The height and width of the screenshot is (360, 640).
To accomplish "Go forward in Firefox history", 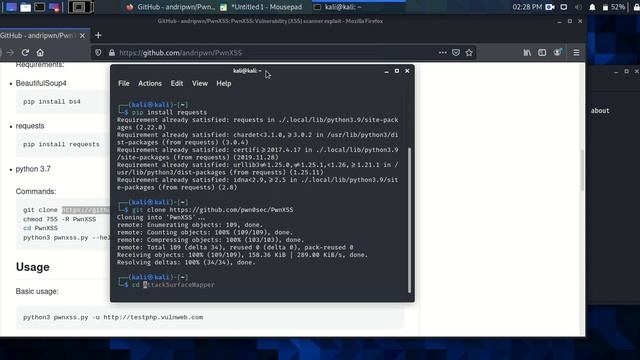I will tap(11, 53).
